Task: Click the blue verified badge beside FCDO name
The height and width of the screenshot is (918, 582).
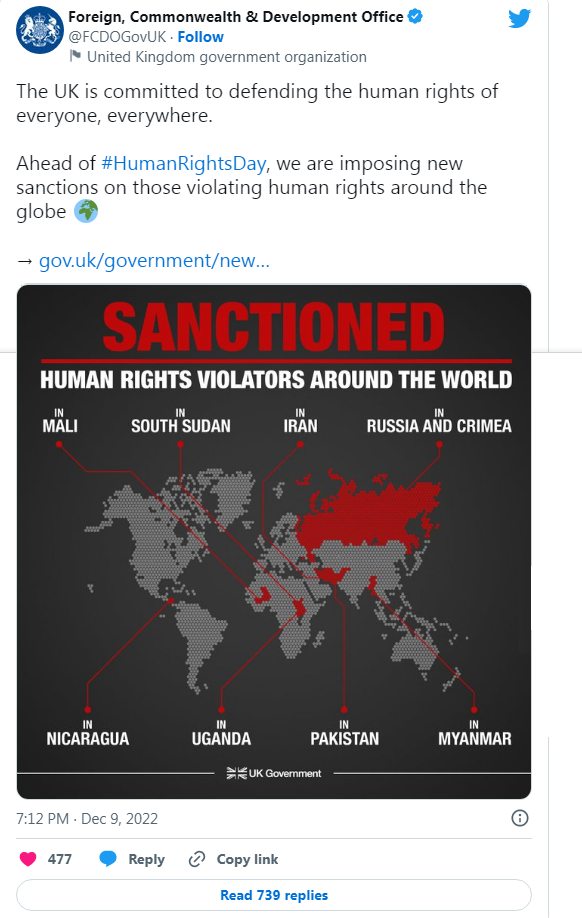Action: 413,17
